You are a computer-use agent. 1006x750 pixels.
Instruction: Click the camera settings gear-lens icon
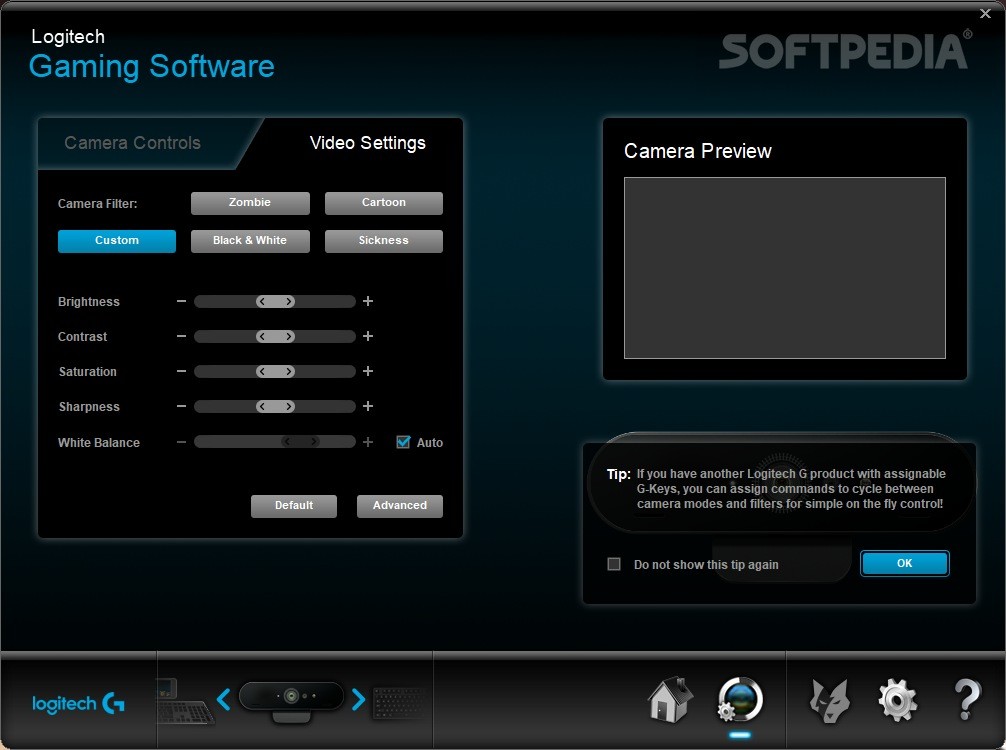point(739,699)
